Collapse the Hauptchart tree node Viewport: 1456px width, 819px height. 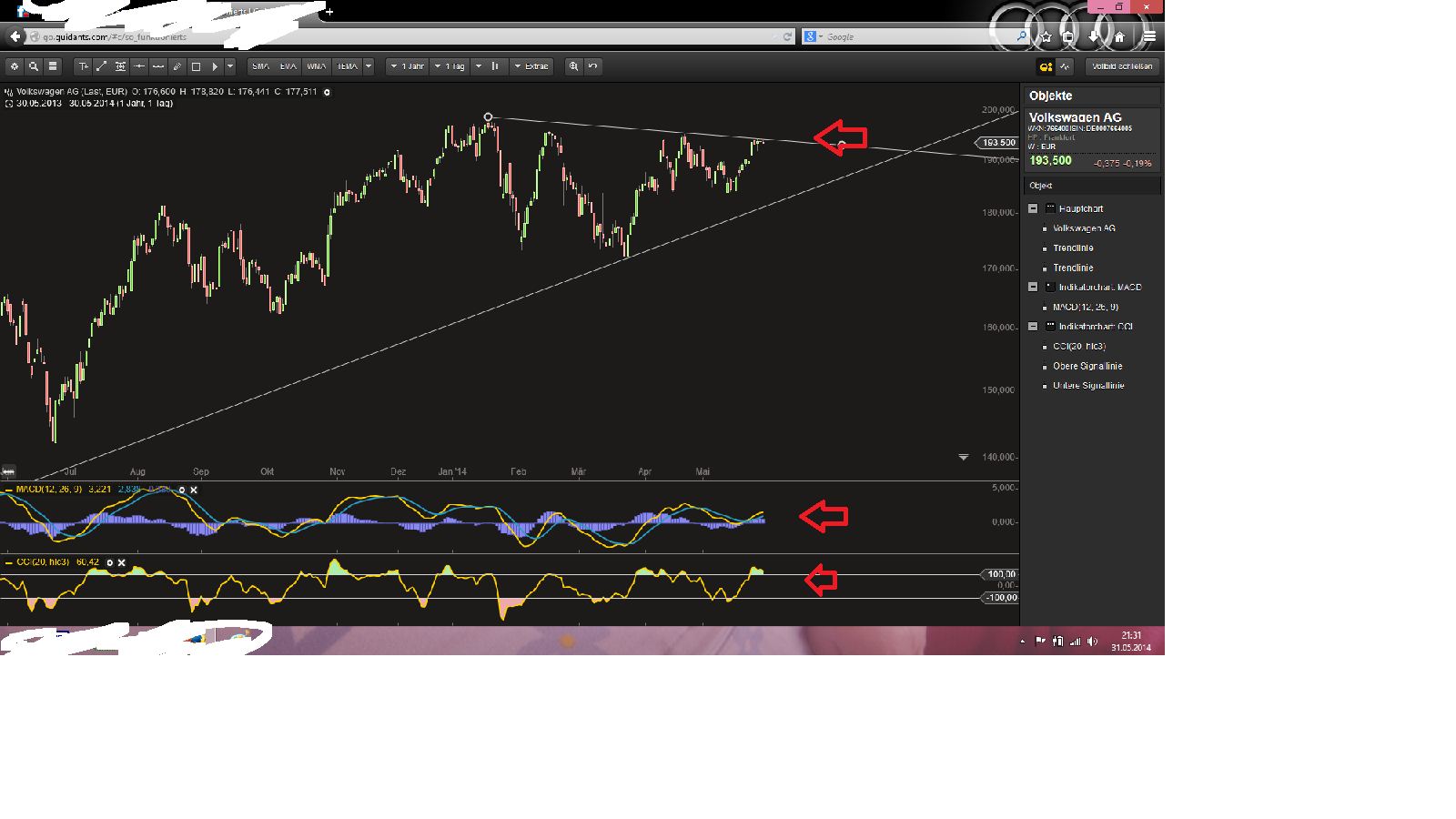click(x=1033, y=208)
